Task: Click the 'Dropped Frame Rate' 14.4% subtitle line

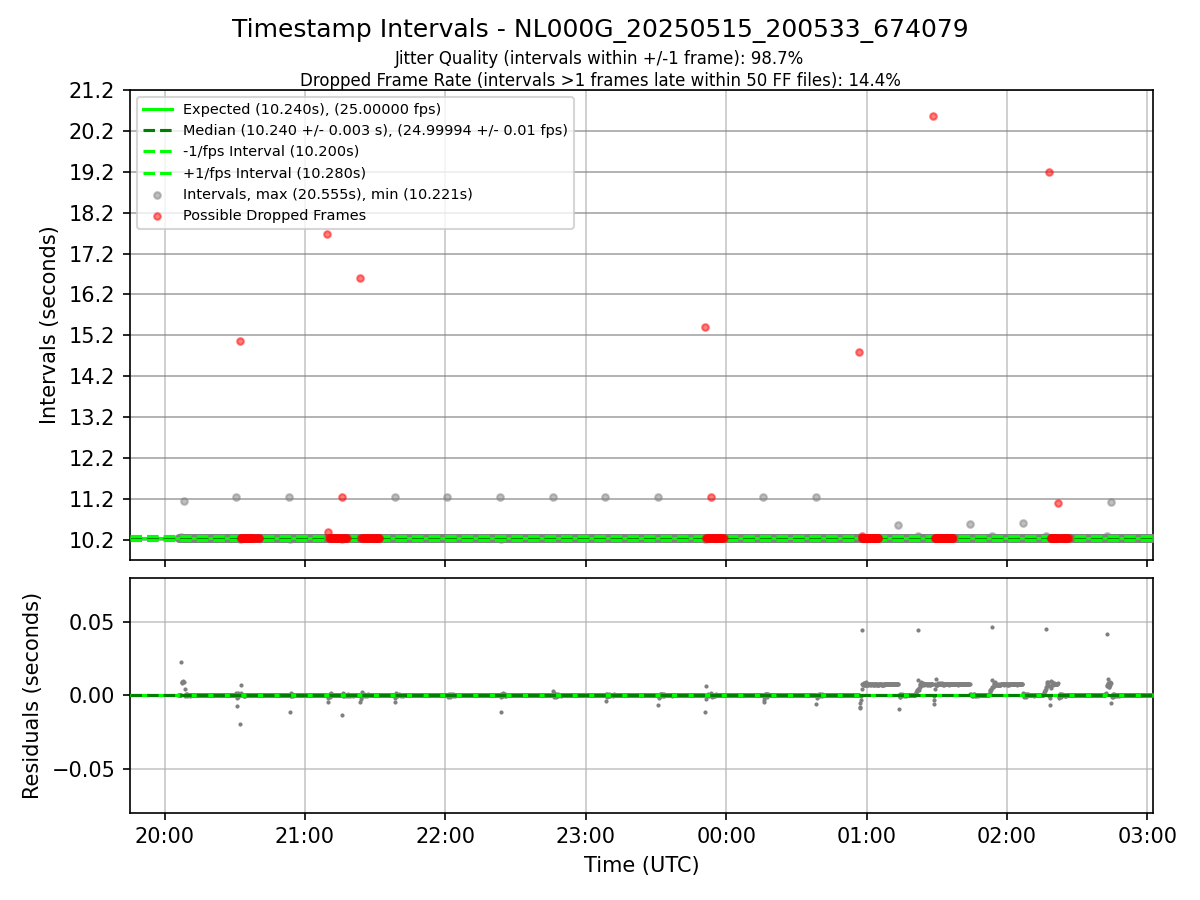Action: [x=600, y=80]
